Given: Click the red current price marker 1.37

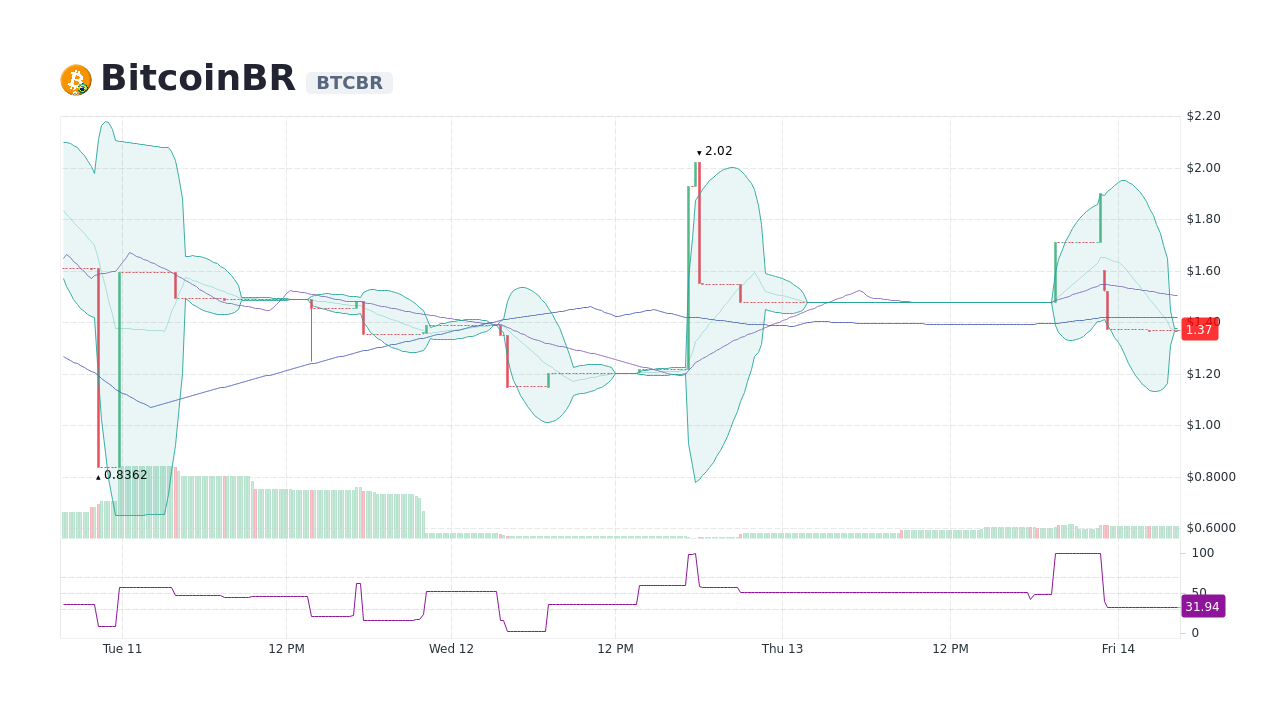Looking at the screenshot, I should [1200, 330].
